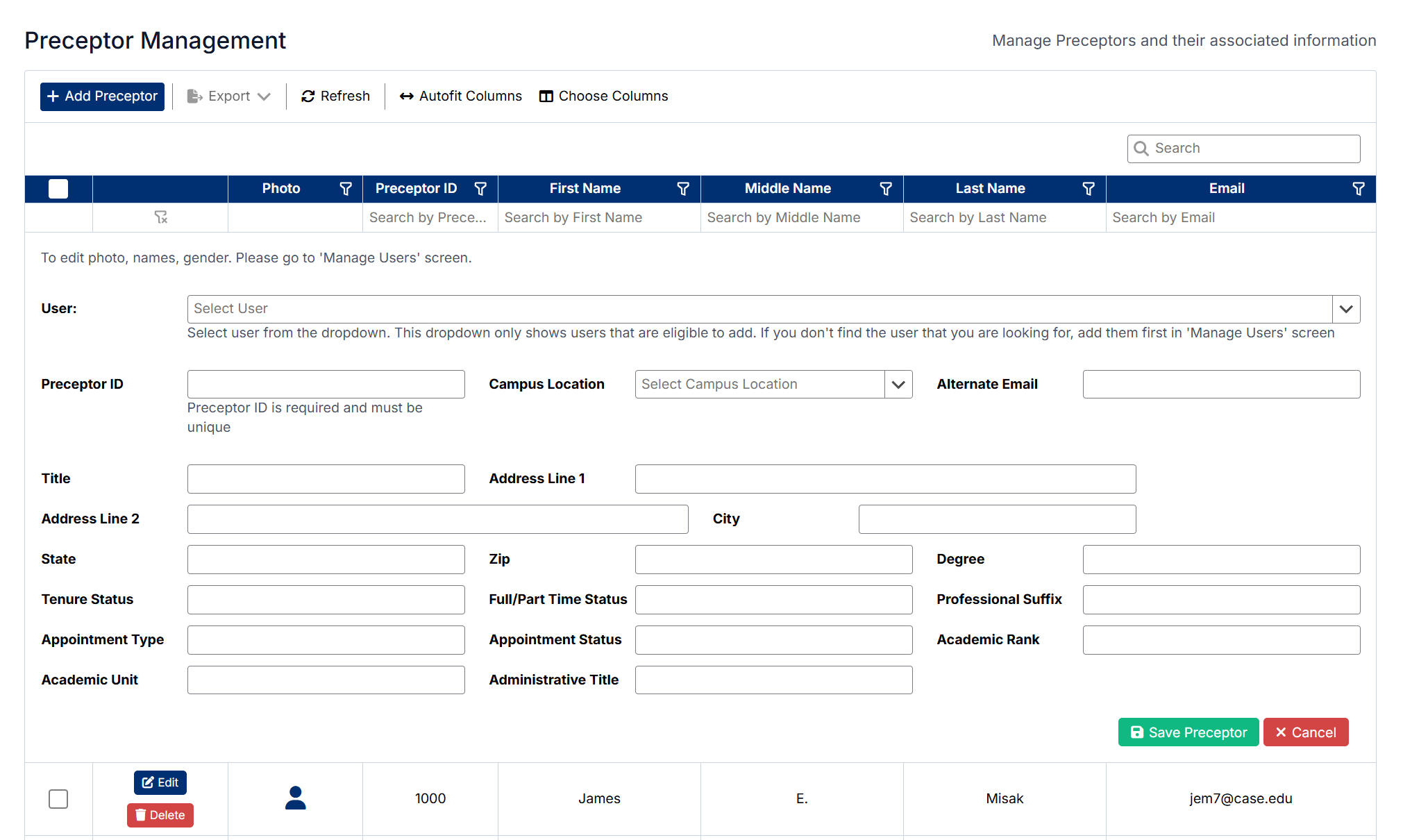This screenshot has height=840, width=1403.
Task: Open Choose Columns from the toolbar
Action: pyautogui.click(x=604, y=96)
